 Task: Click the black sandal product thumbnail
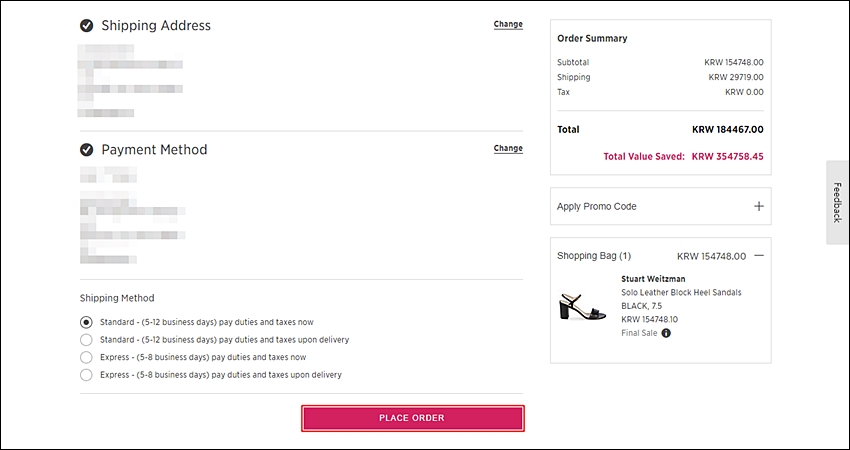tap(582, 306)
